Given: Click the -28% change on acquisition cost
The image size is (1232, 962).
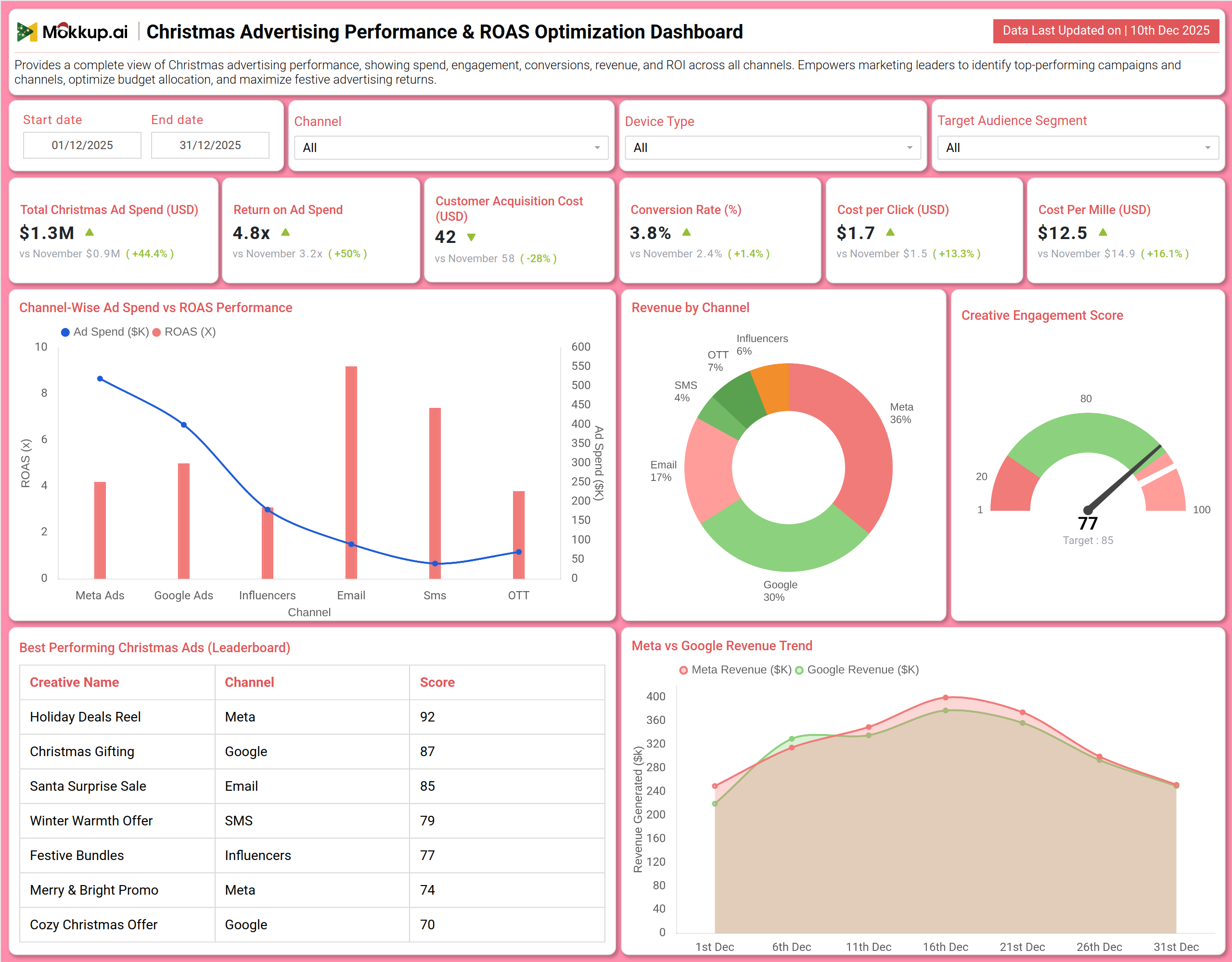Looking at the screenshot, I should click(x=538, y=259).
